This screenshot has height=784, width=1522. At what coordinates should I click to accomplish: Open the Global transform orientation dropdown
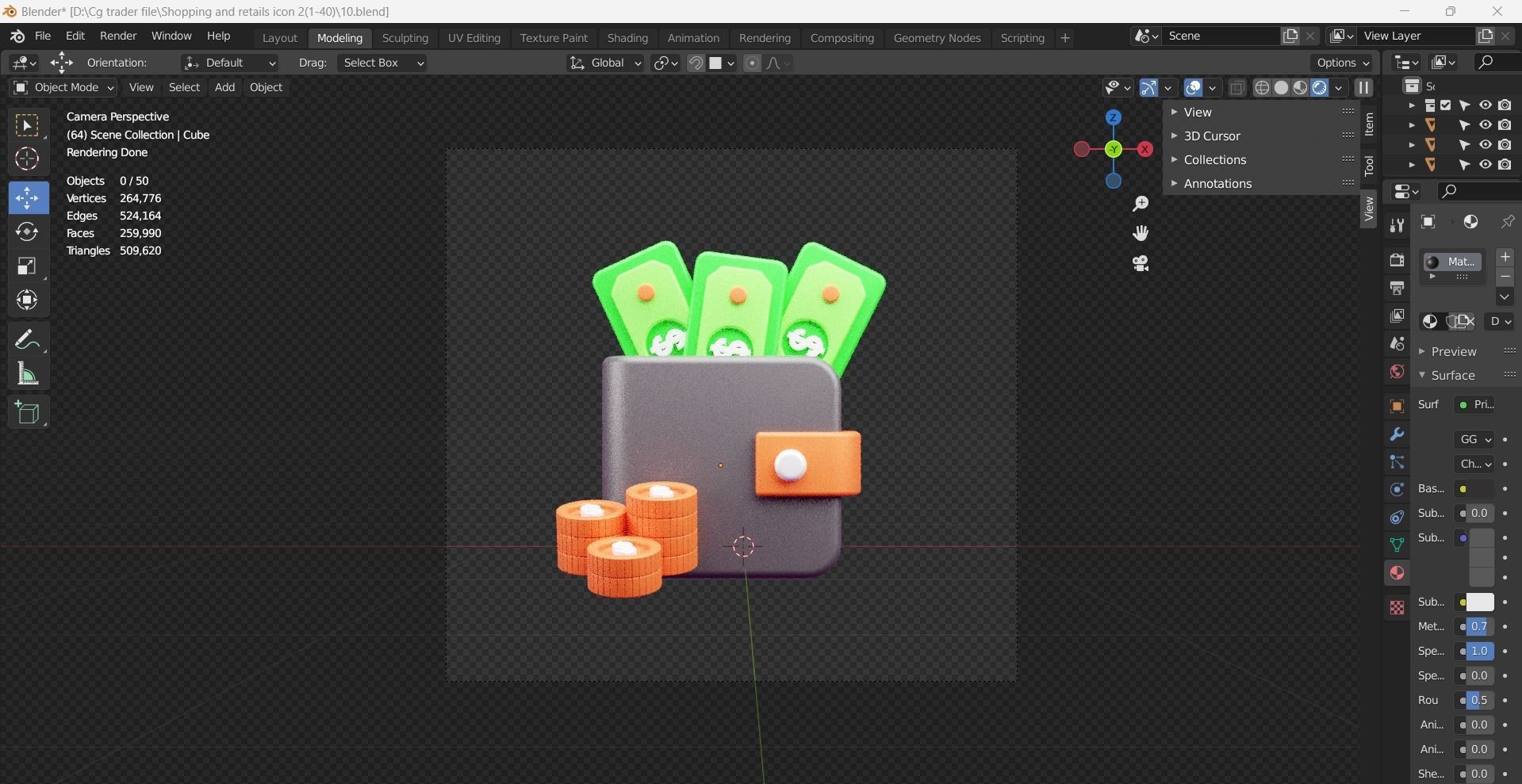tap(605, 63)
